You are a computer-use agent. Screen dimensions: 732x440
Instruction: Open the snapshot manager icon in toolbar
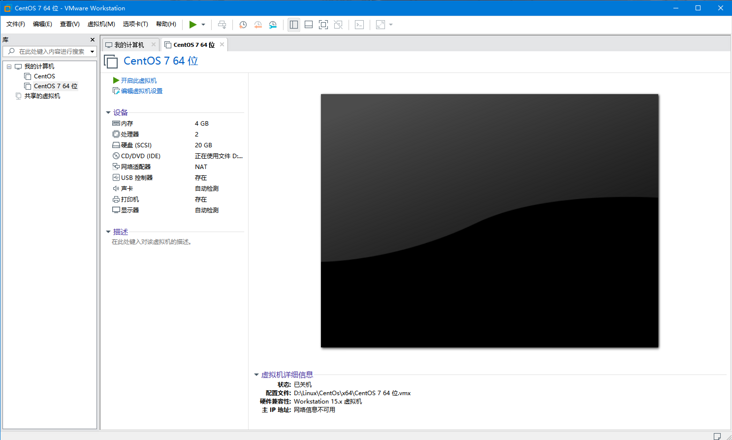click(273, 24)
